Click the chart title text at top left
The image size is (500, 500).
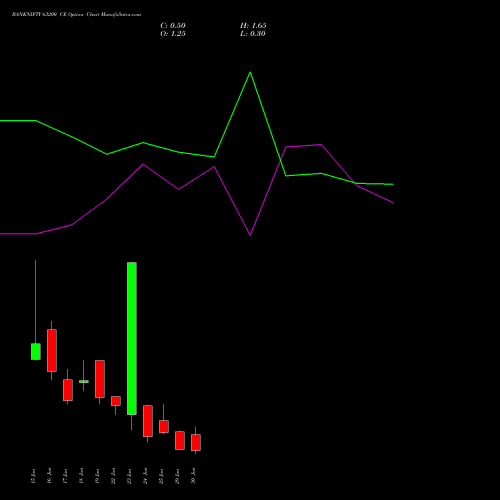click(x=76, y=15)
